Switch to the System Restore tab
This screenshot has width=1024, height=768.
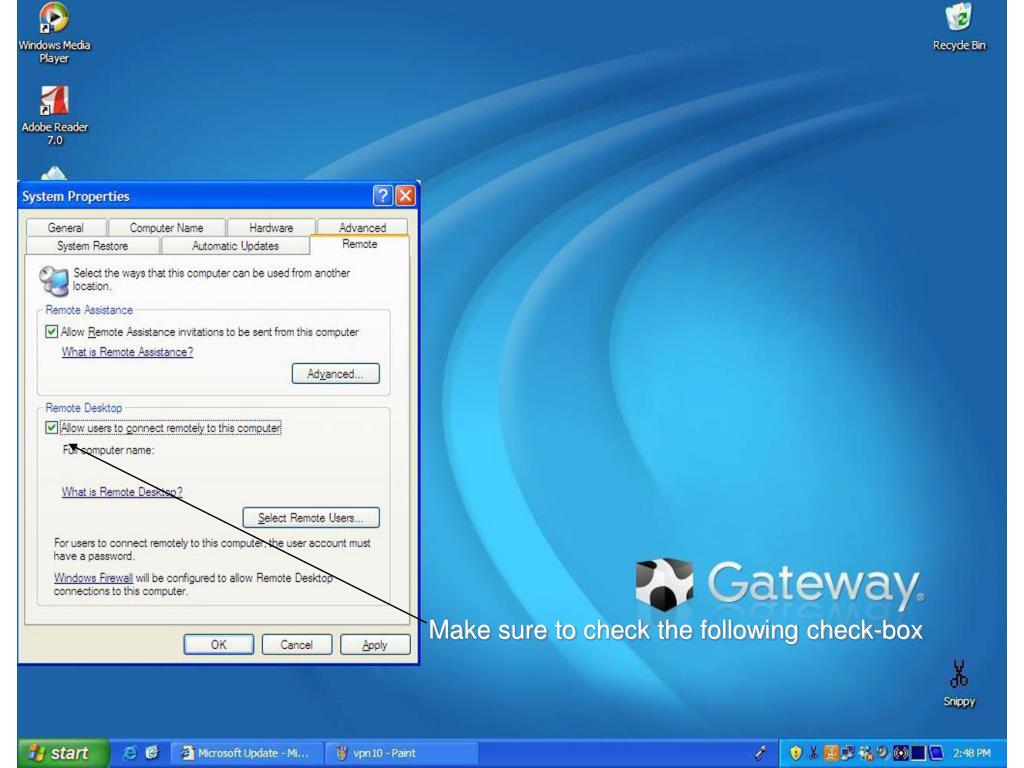[92, 246]
